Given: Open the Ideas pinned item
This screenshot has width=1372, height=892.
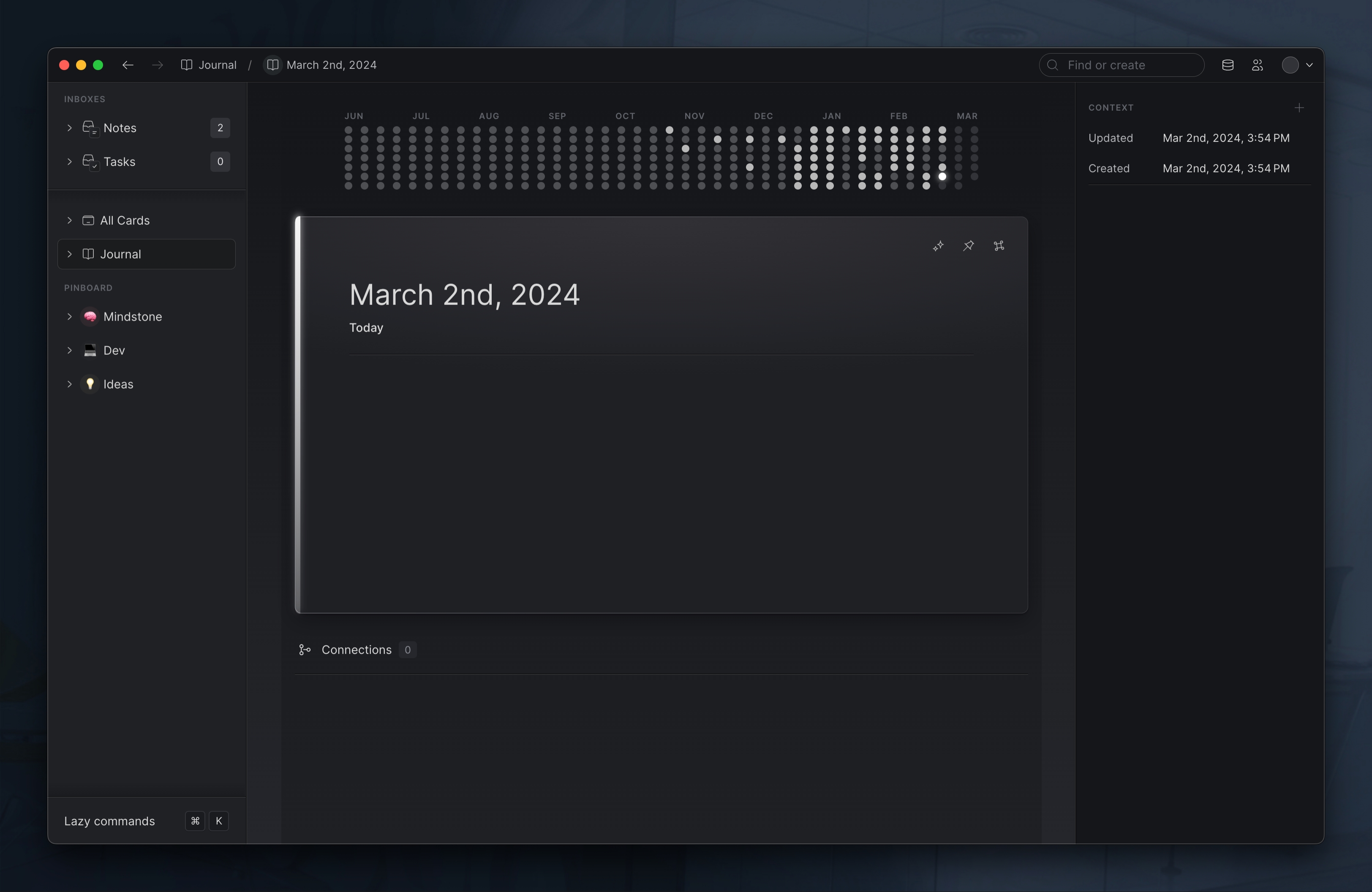Looking at the screenshot, I should [x=147, y=384].
